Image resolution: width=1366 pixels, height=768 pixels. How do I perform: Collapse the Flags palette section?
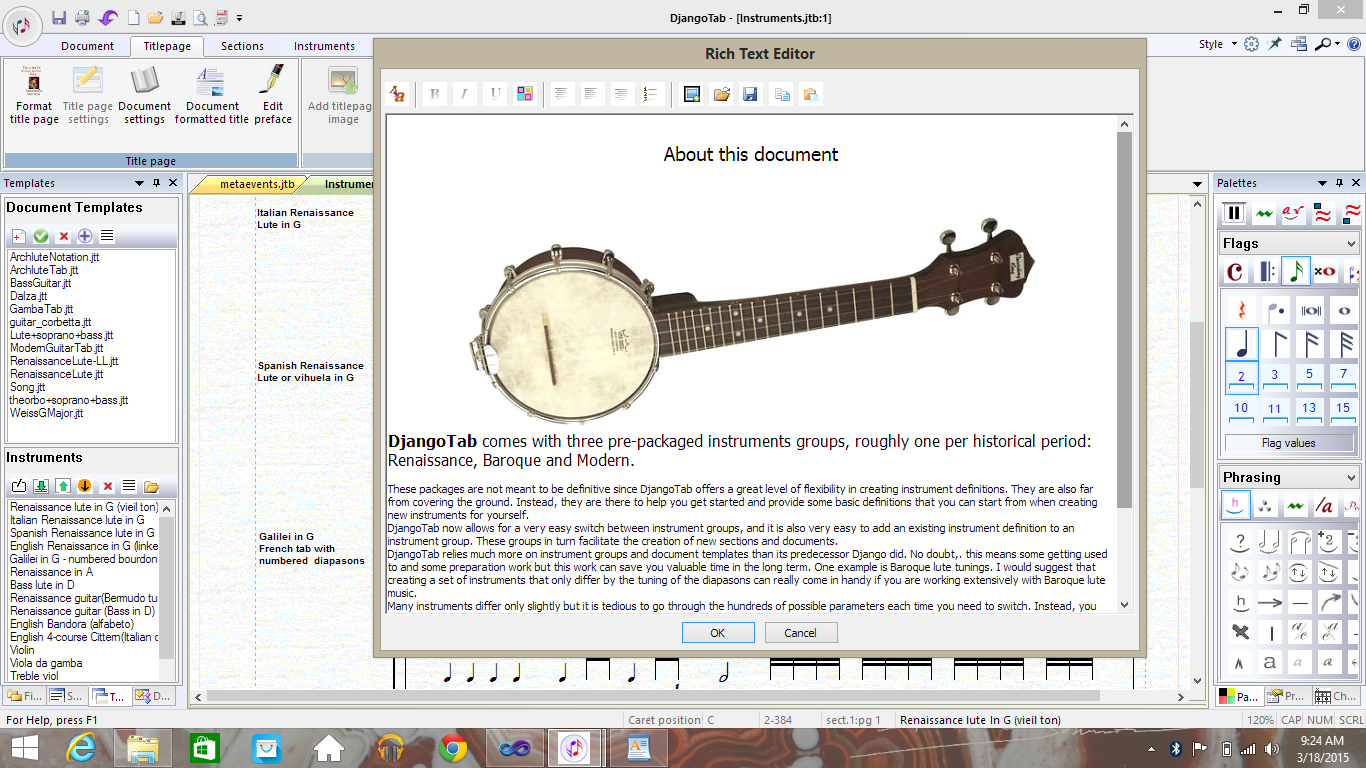(1351, 244)
